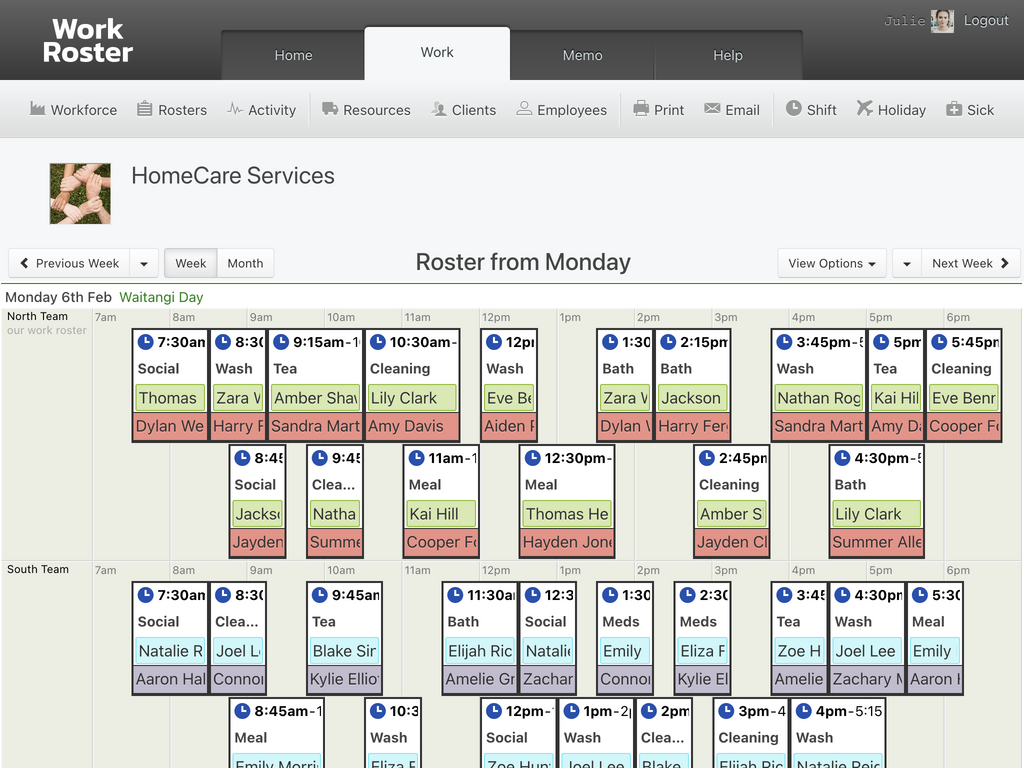Open the Workforce panel
Screen dimensions: 1024x768
click(x=73, y=110)
